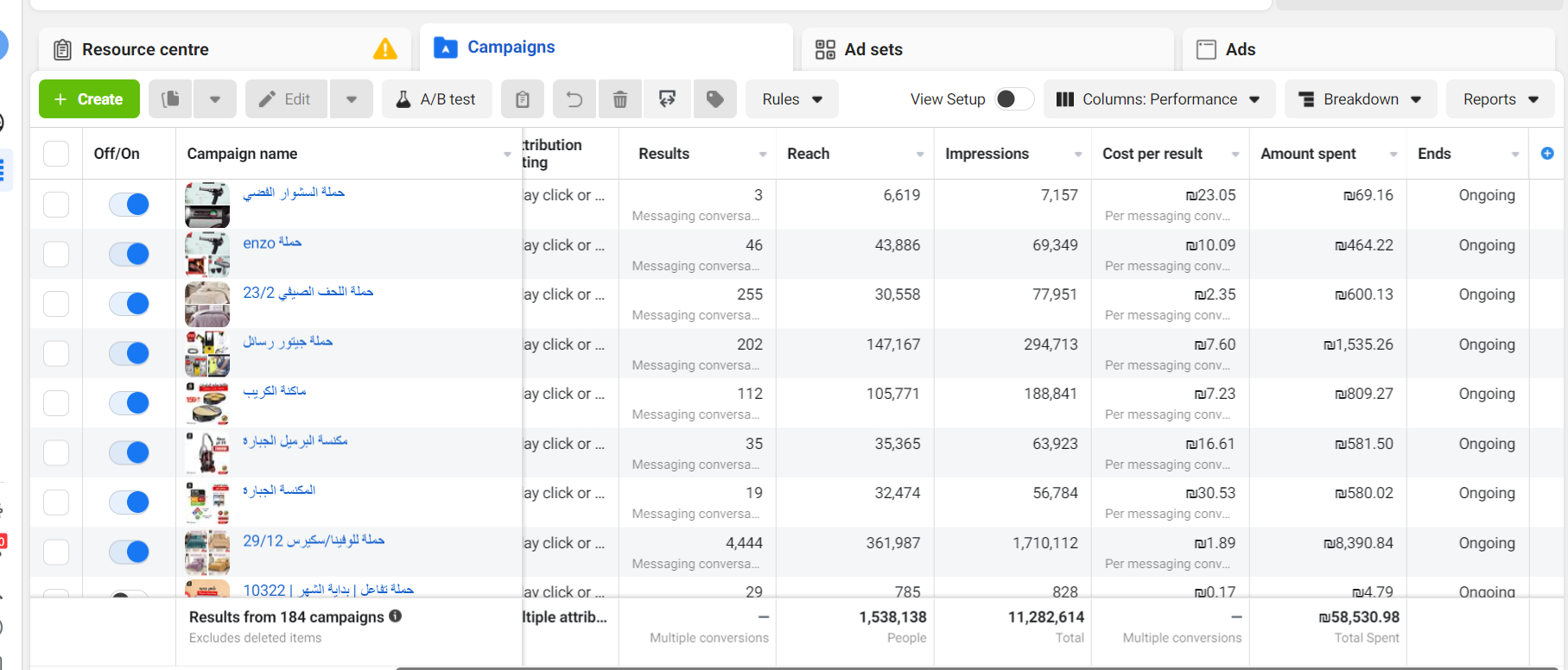
Task: Toggle the View Setup switch
Action: coord(1014,99)
